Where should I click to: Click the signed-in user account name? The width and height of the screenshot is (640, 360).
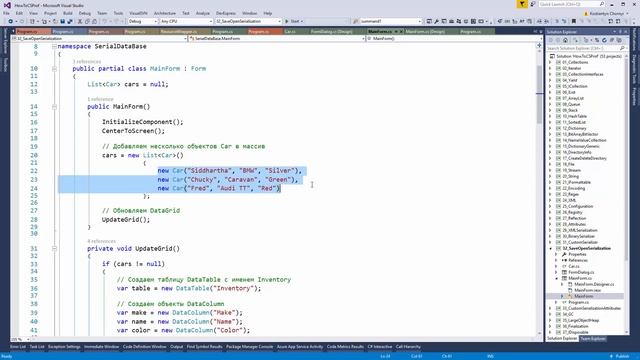coord(607,13)
